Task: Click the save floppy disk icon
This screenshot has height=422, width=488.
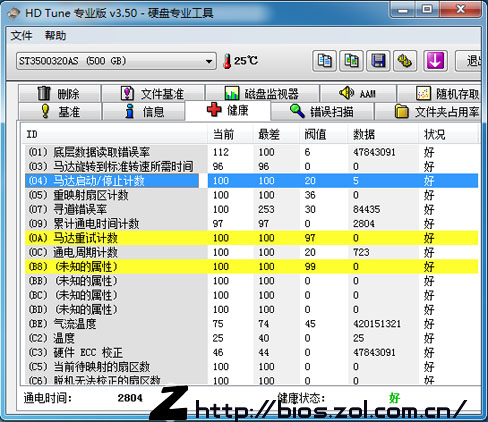Action: [x=378, y=61]
